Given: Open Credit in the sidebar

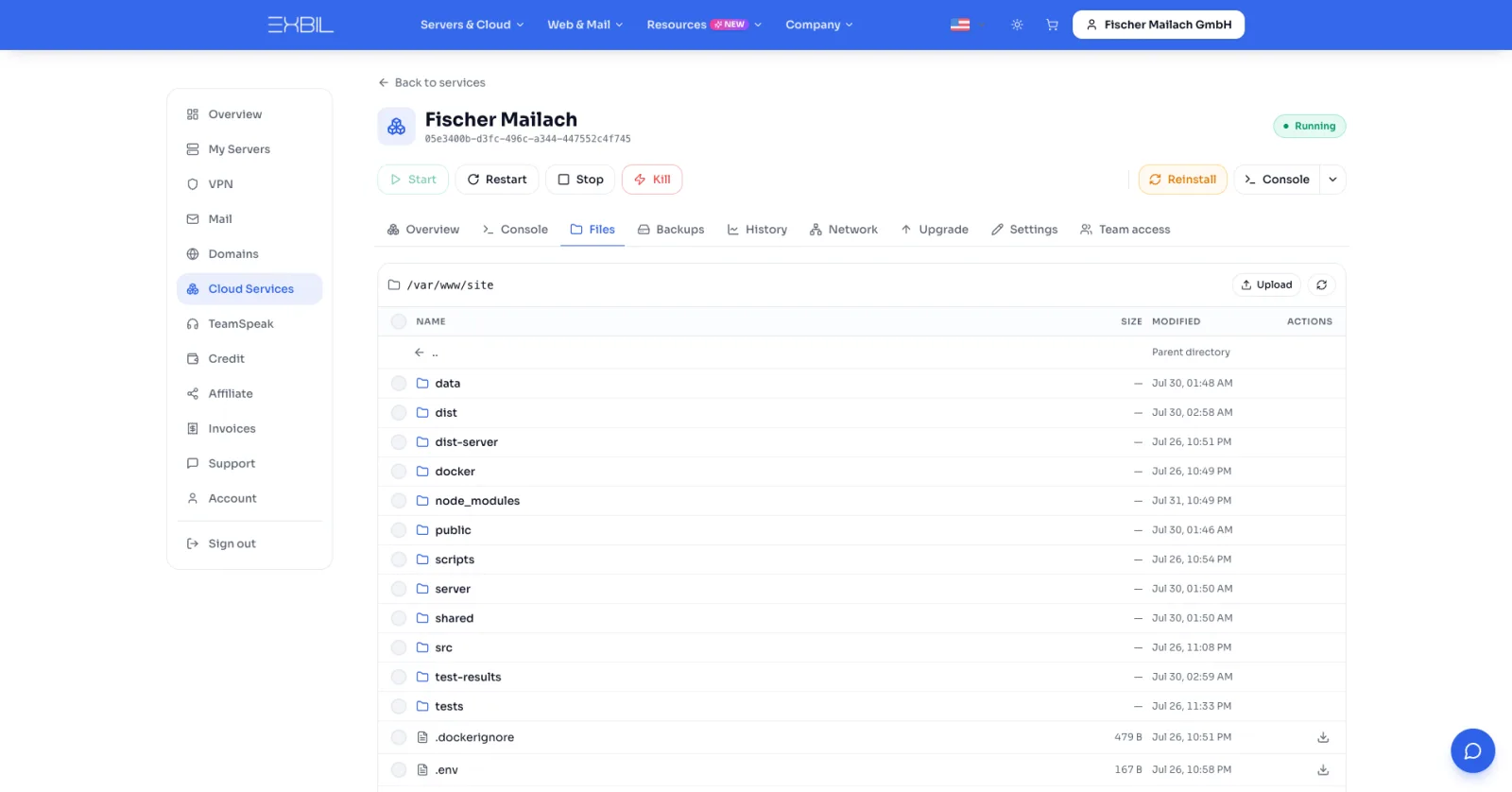Looking at the screenshot, I should coord(249,359).
